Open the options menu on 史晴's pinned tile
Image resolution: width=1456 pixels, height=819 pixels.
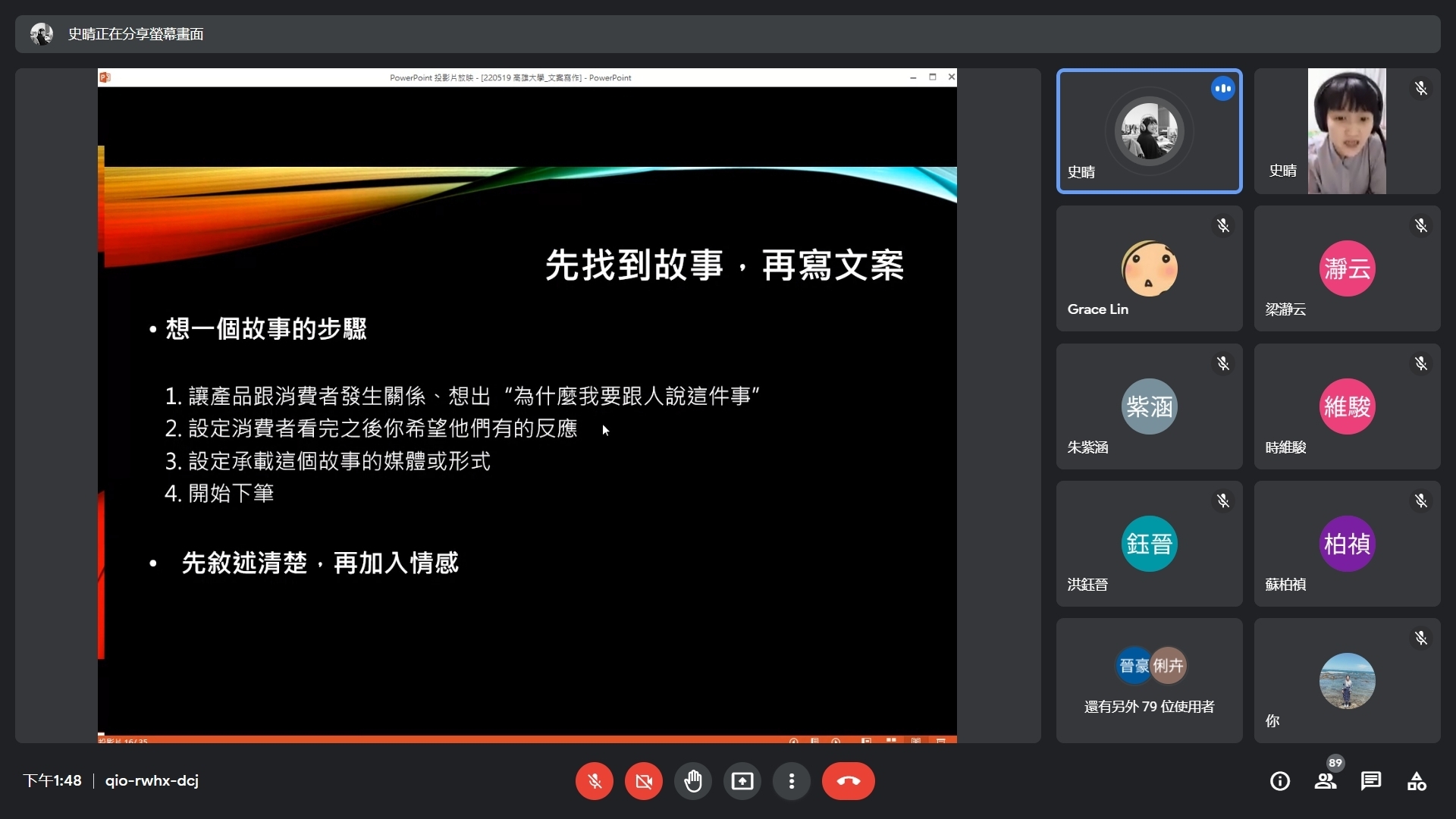[1222, 88]
